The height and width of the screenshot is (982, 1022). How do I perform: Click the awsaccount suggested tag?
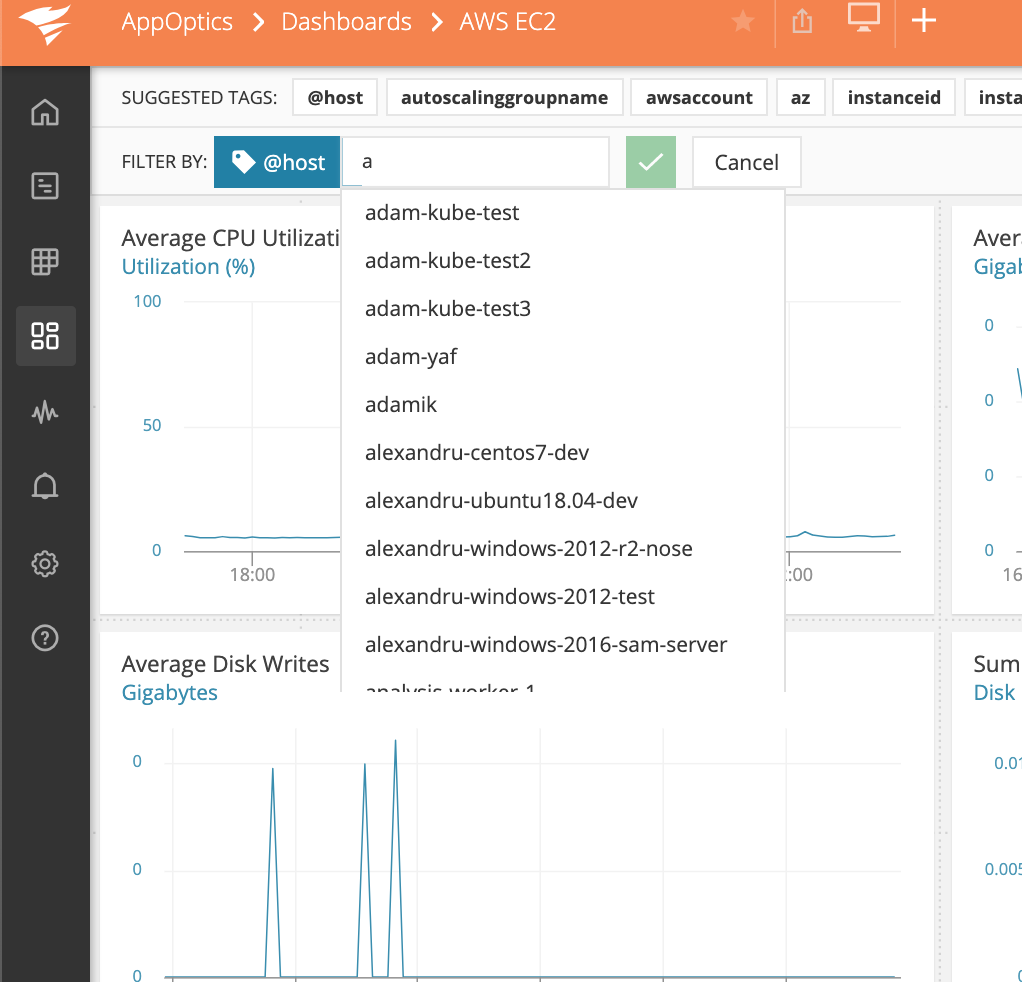[x=698, y=97]
